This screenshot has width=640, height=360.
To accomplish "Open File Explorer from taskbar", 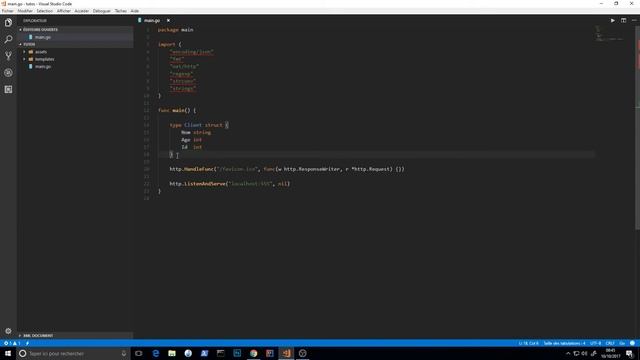I will pos(172,353).
